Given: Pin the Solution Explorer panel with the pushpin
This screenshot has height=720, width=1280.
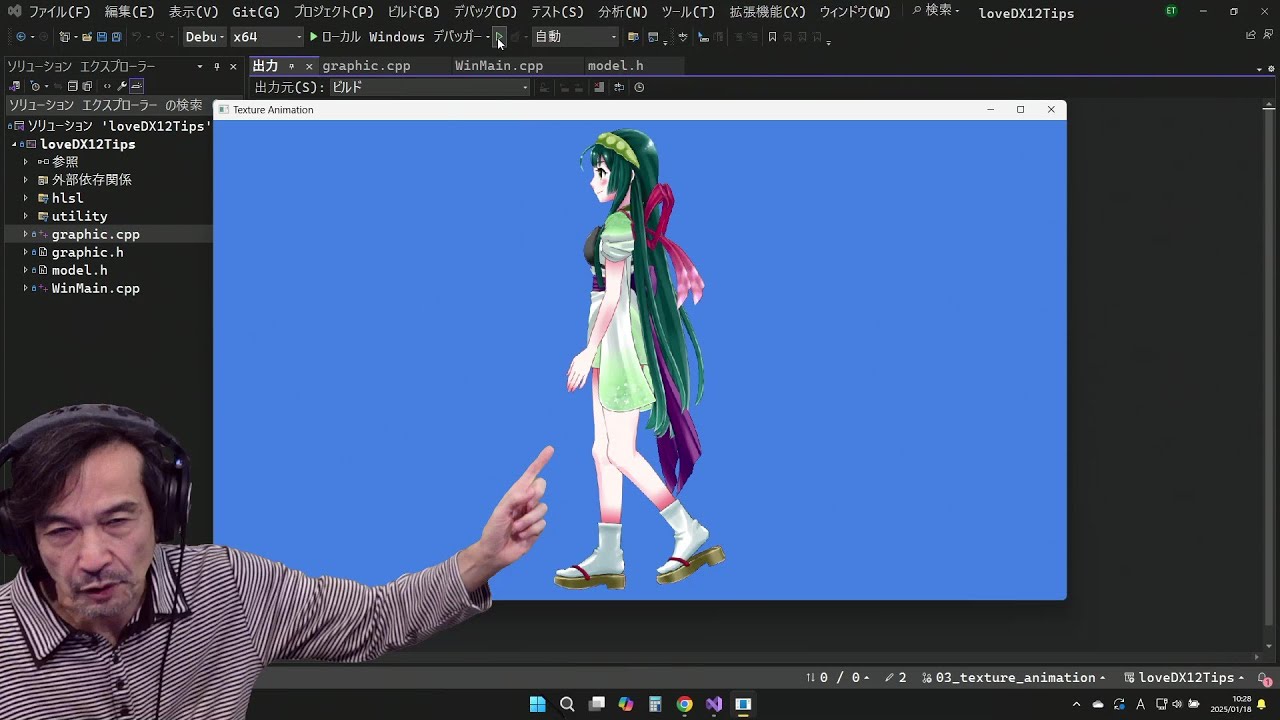Looking at the screenshot, I should point(216,66).
